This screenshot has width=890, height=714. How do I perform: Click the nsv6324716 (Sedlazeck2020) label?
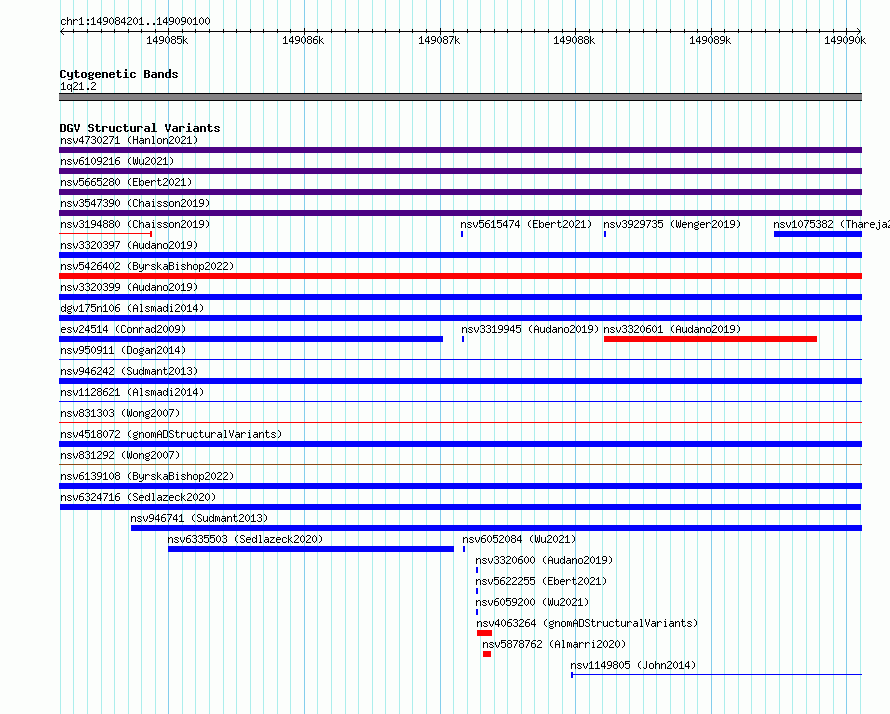(x=138, y=497)
